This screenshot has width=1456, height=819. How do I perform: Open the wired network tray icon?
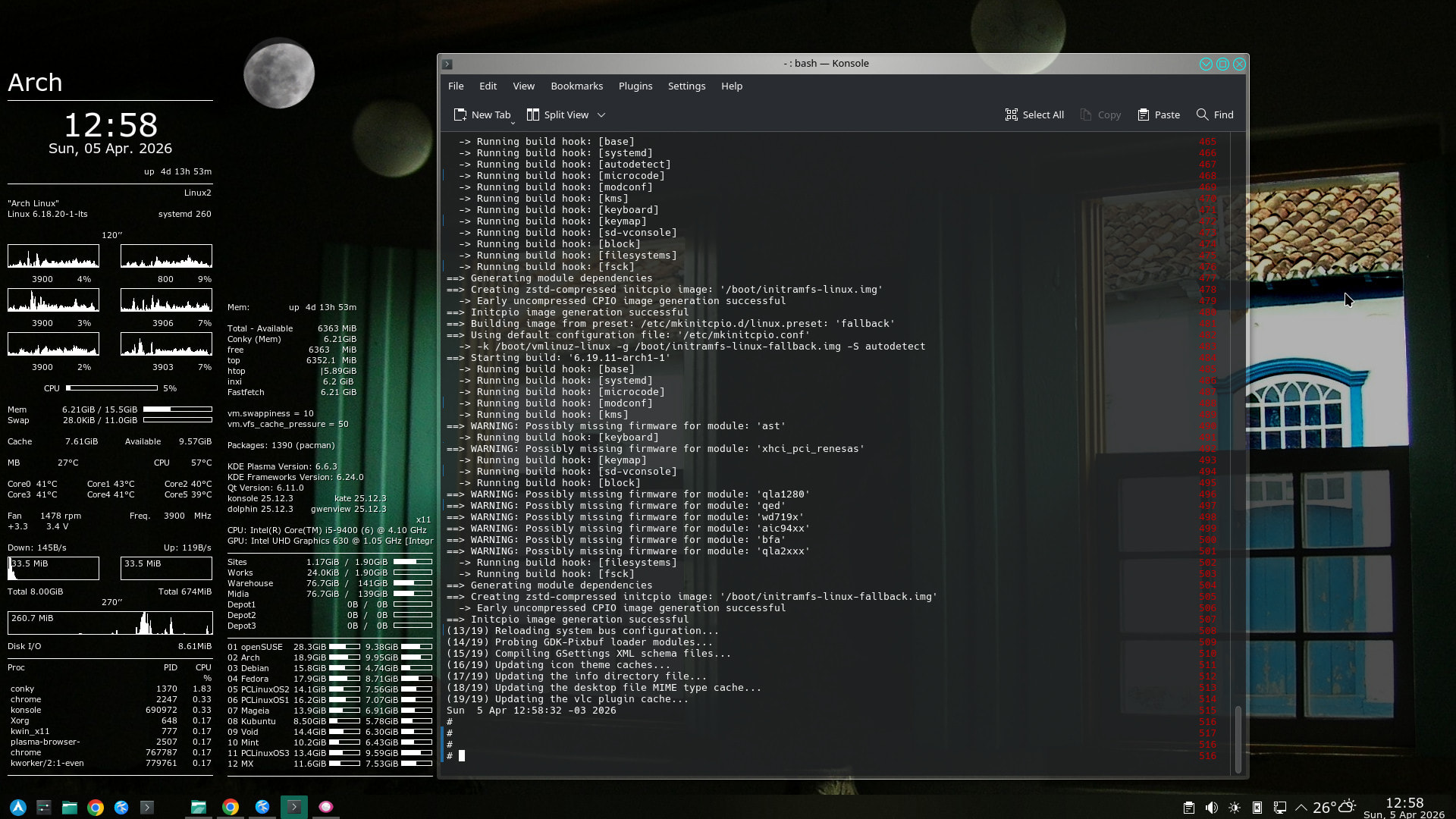(1280, 808)
